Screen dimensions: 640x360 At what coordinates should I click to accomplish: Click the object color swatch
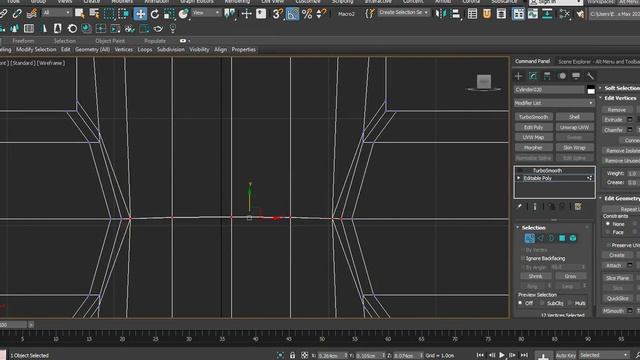click(591, 90)
